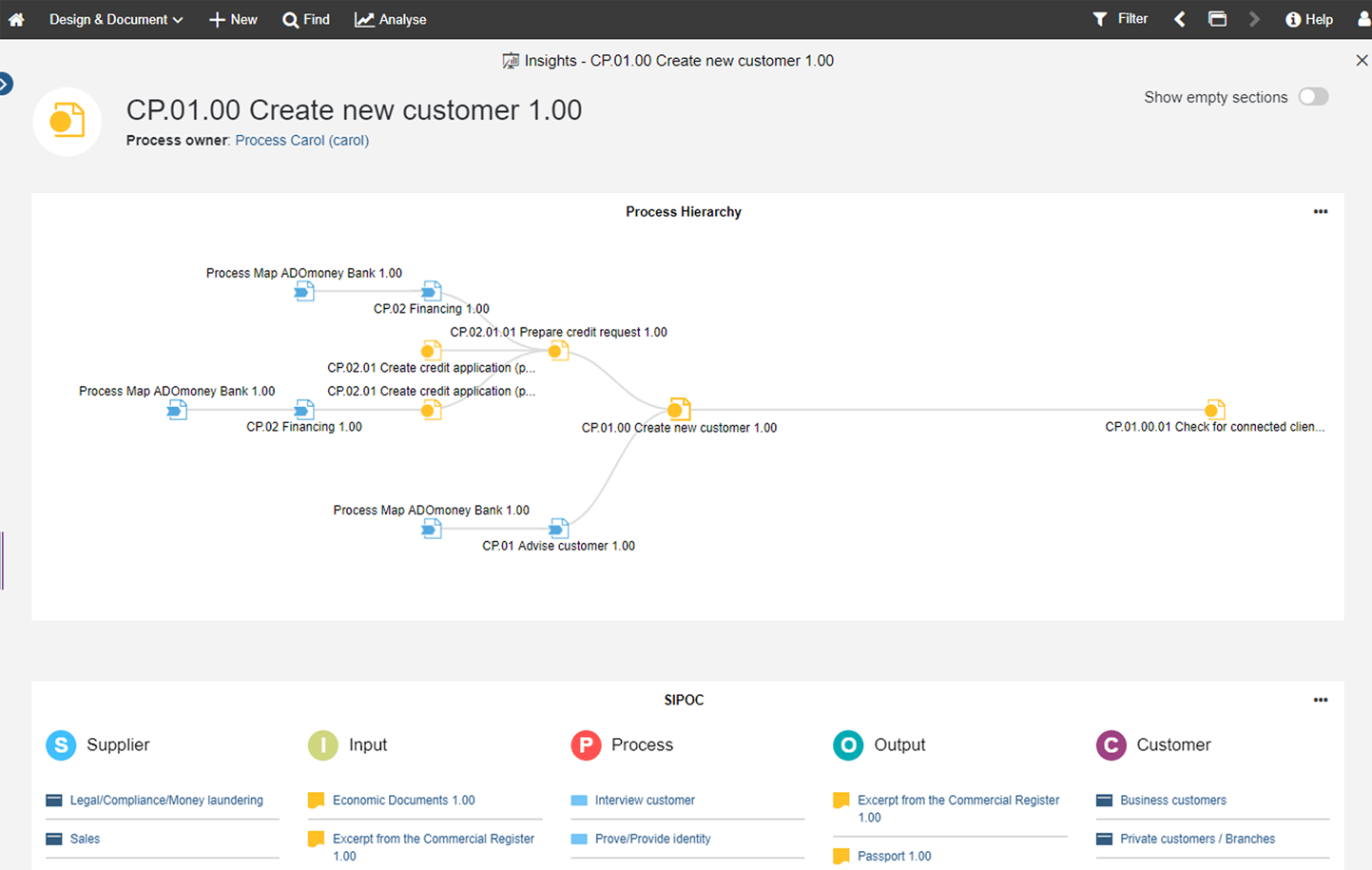This screenshot has height=870, width=1372.
Task: Open Process Carol (carol) owner link
Action: pyautogui.click(x=302, y=140)
